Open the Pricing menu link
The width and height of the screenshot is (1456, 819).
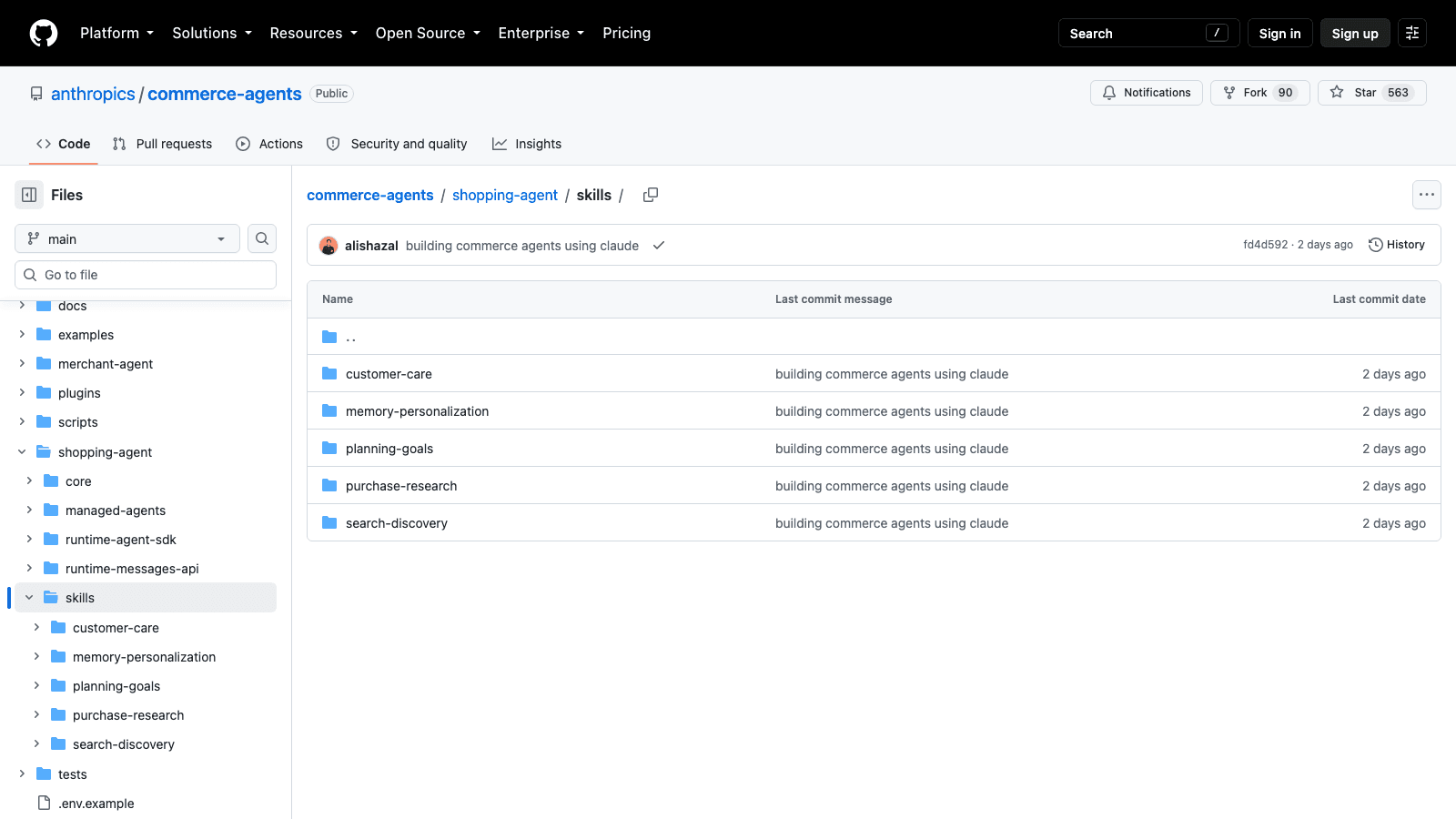pos(626,33)
